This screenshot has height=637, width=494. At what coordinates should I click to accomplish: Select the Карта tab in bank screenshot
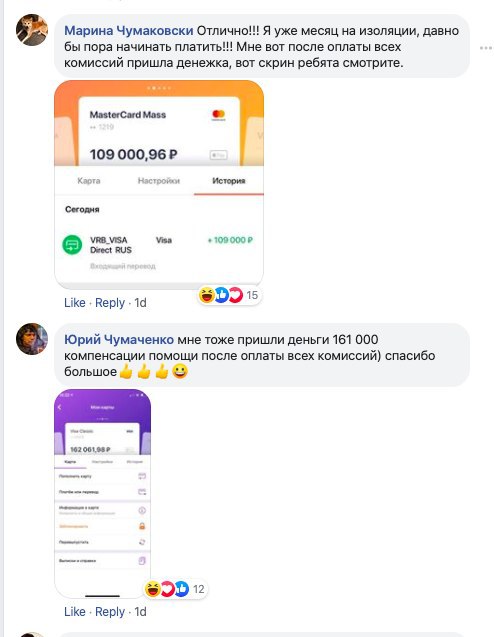[89, 181]
